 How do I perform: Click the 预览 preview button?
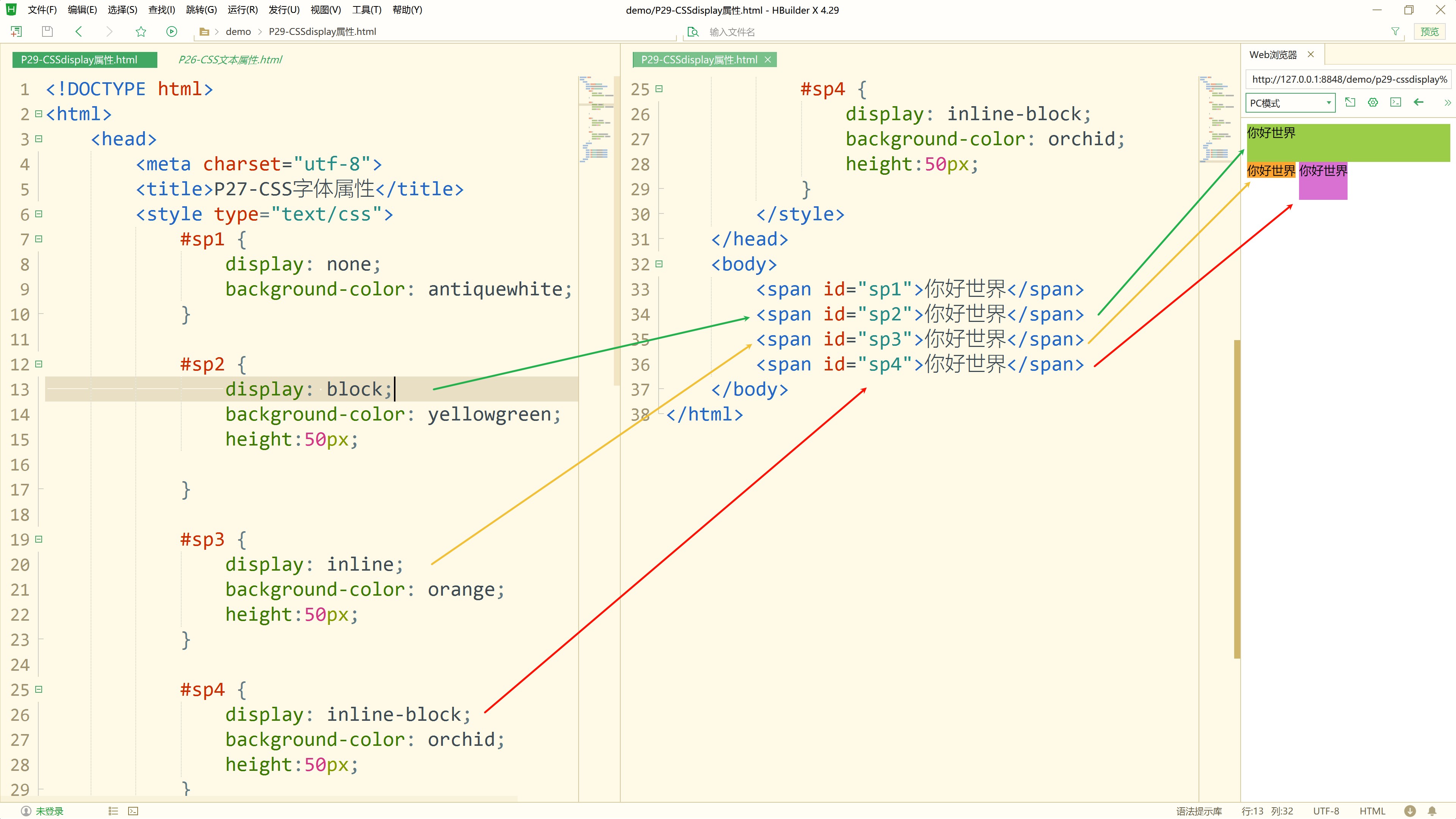click(1429, 31)
